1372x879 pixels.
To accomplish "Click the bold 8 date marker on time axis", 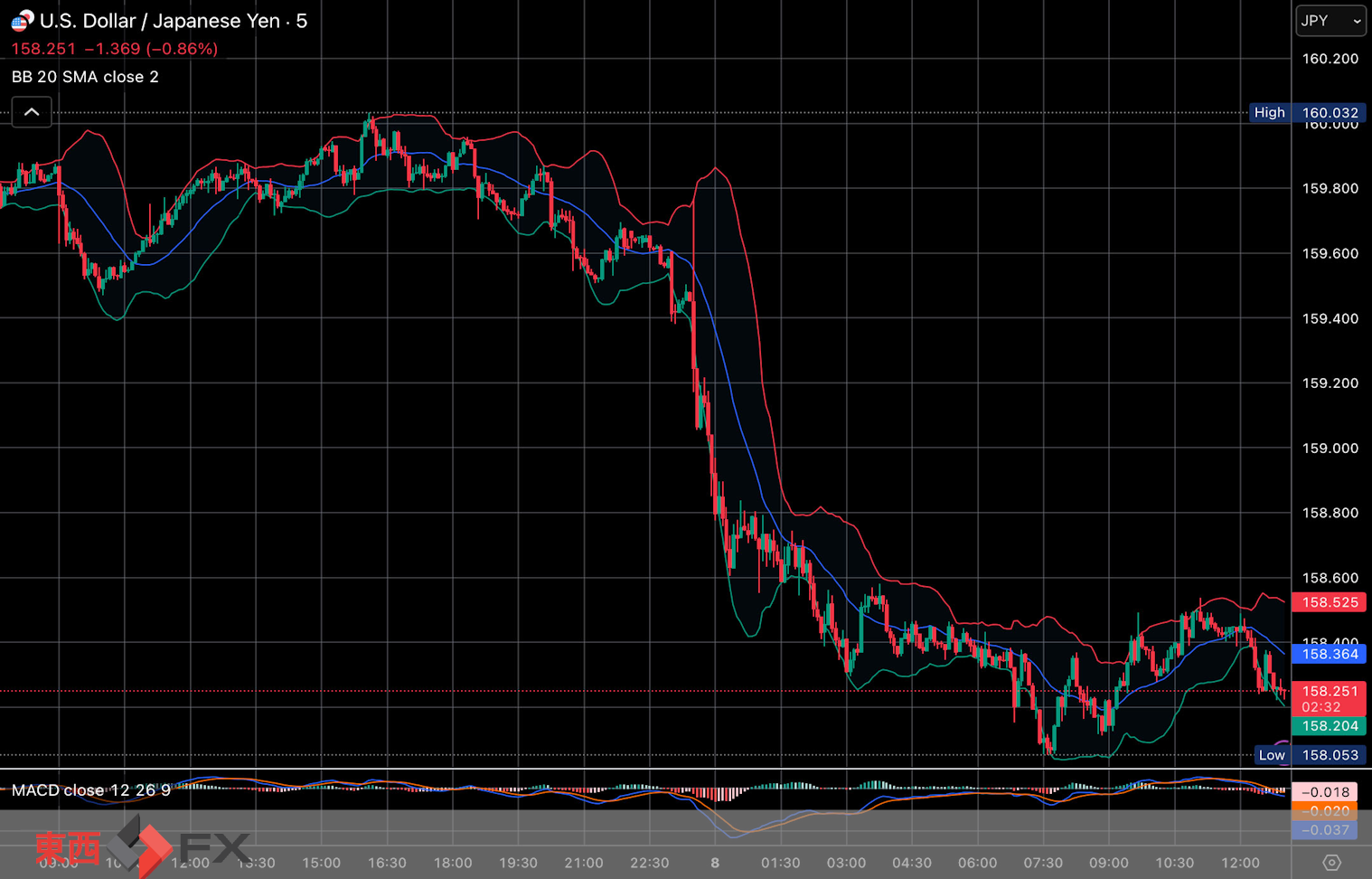I will tap(715, 863).
